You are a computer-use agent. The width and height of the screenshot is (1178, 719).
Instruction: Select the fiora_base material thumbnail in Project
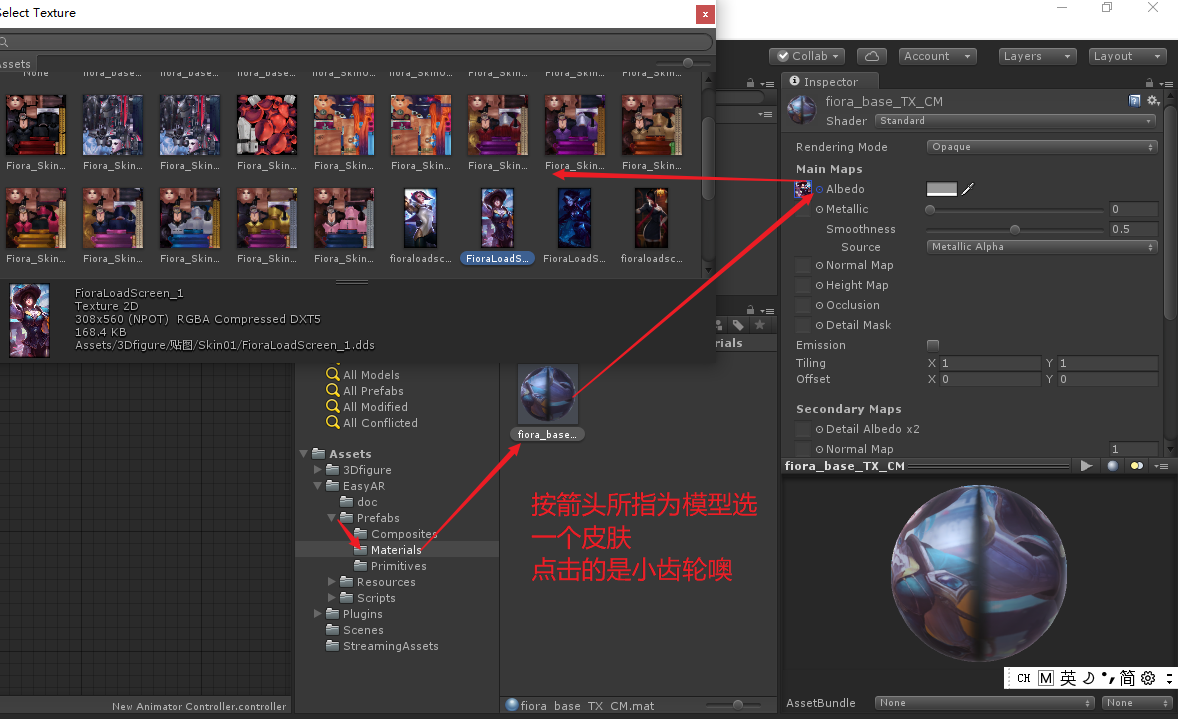(x=548, y=394)
